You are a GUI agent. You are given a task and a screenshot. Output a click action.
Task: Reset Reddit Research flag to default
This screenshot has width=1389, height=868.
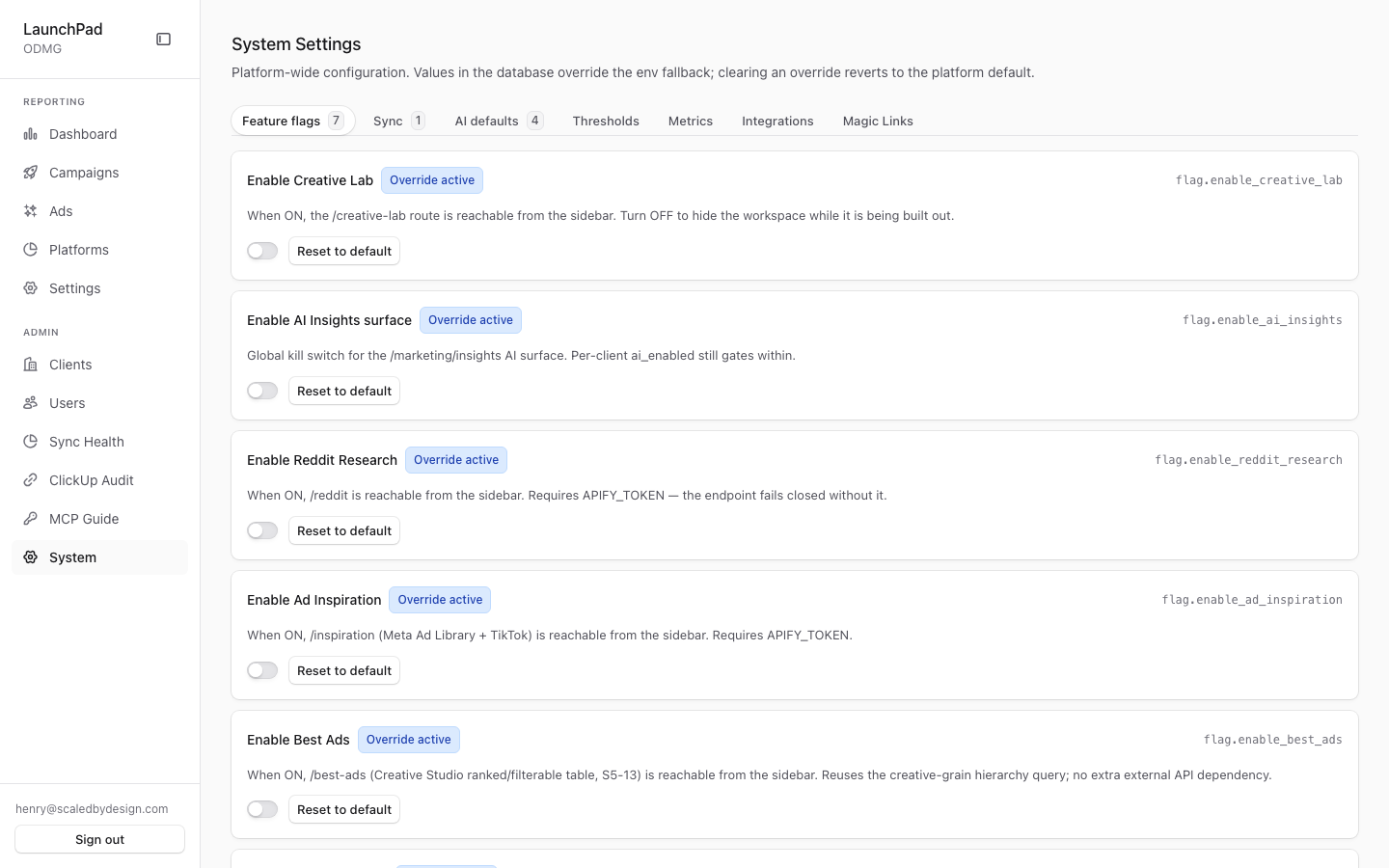344,530
